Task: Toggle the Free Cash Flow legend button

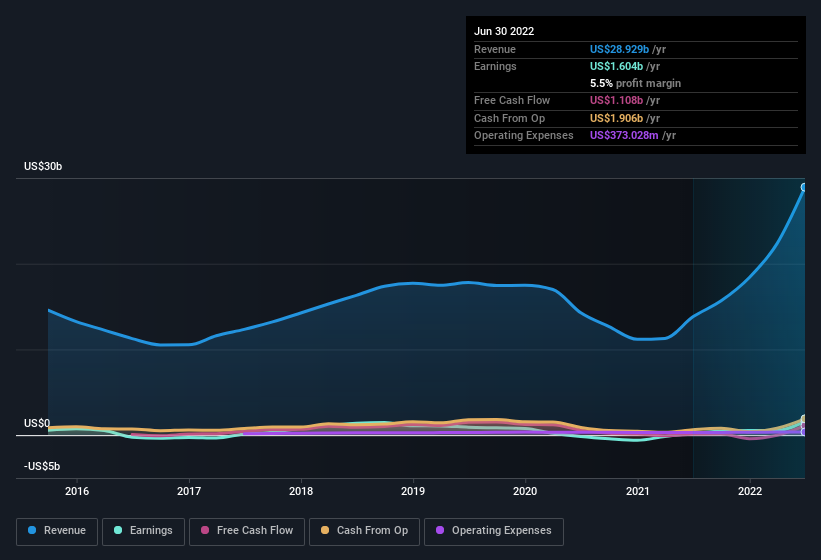Action: coord(247,531)
